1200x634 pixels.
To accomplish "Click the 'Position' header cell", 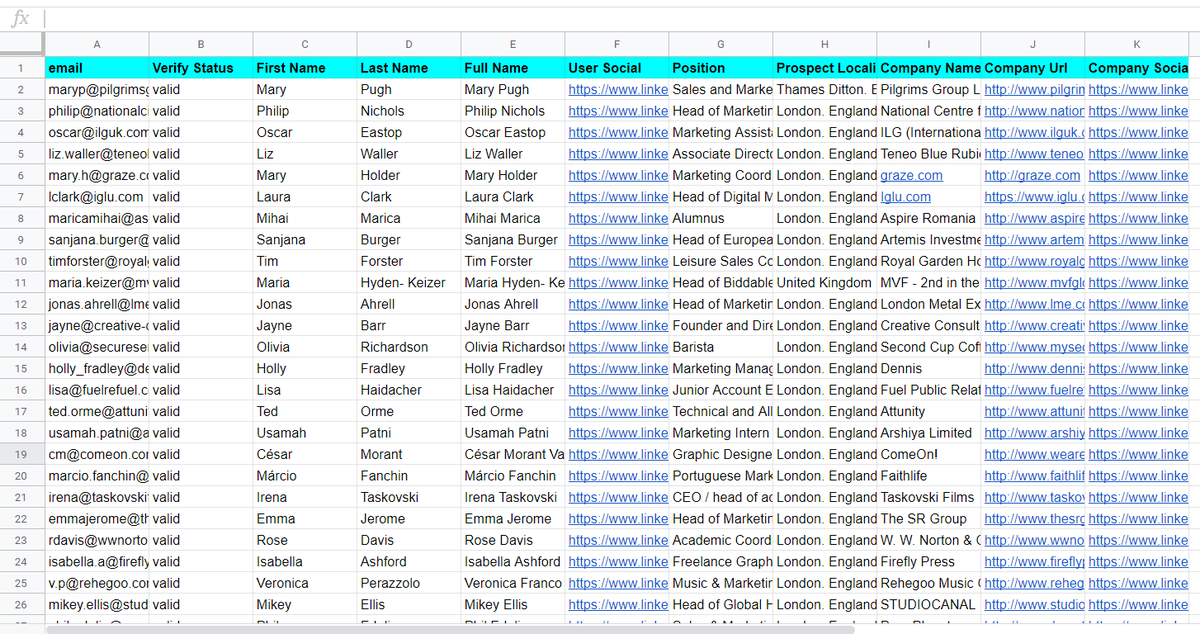I will point(721,68).
